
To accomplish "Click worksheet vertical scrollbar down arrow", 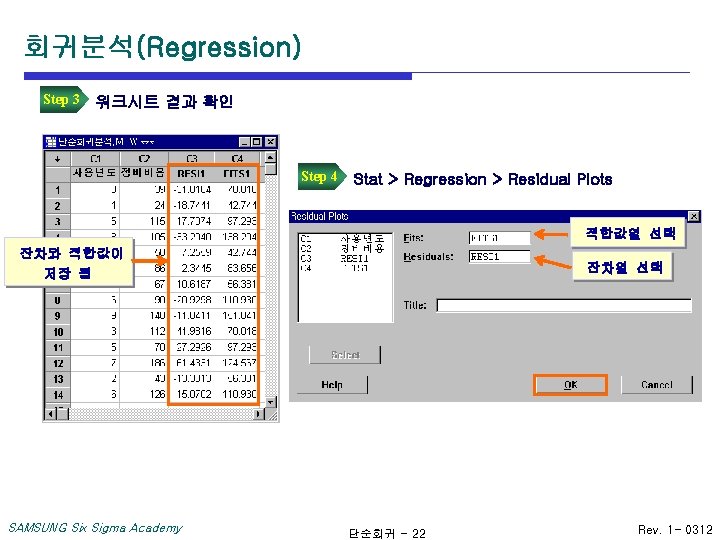I will [271, 402].
